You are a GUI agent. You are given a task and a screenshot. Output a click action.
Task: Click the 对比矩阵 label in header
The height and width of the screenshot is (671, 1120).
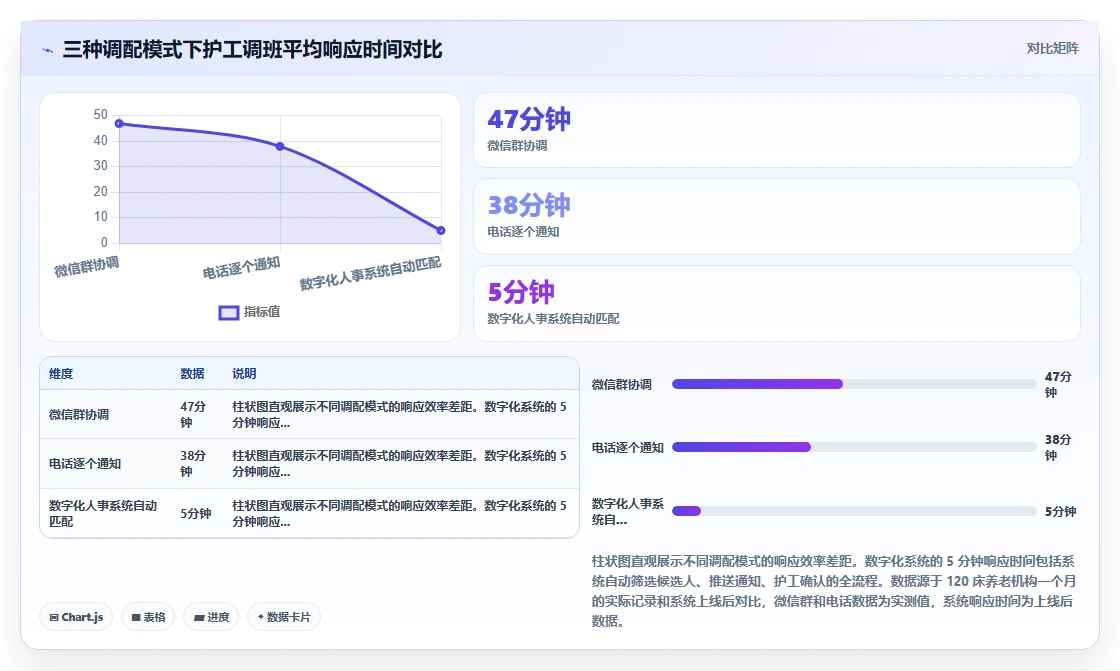1052,49
